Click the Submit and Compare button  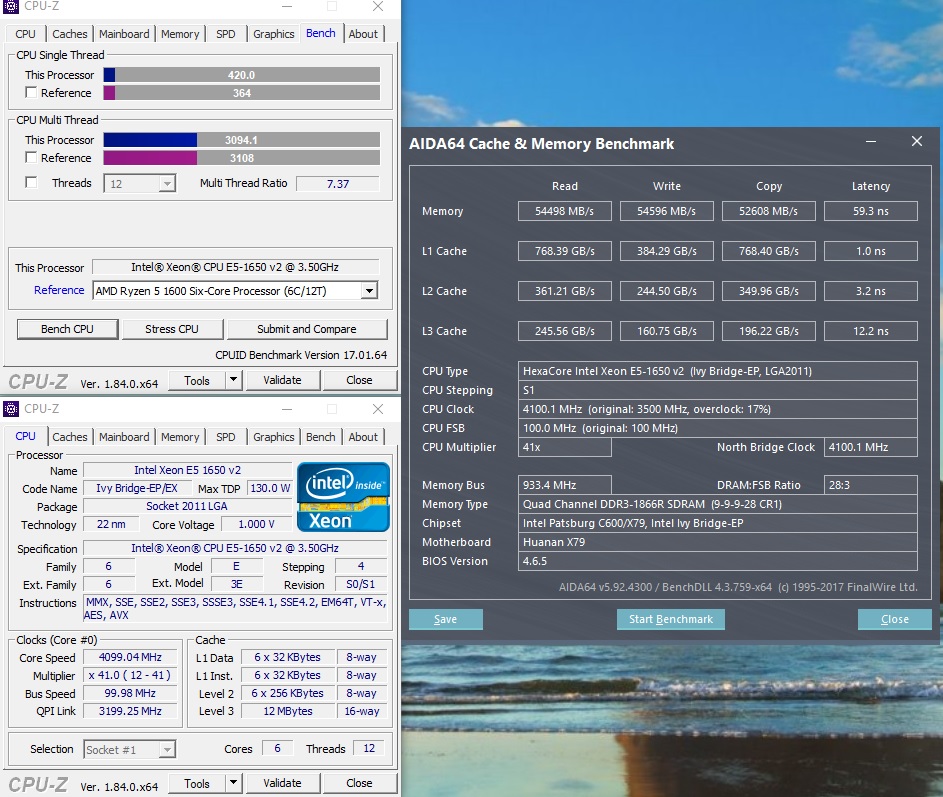pyautogui.click(x=306, y=329)
